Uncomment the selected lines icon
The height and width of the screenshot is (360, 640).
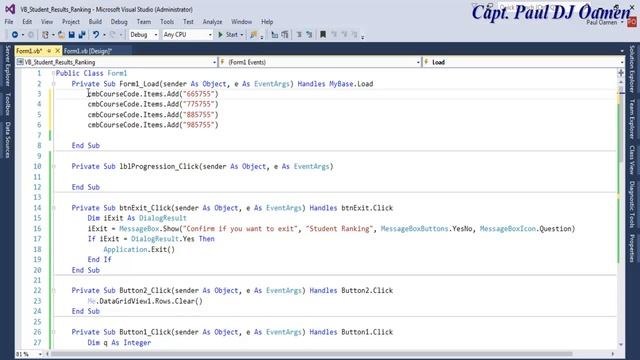pyautogui.click(x=309, y=35)
